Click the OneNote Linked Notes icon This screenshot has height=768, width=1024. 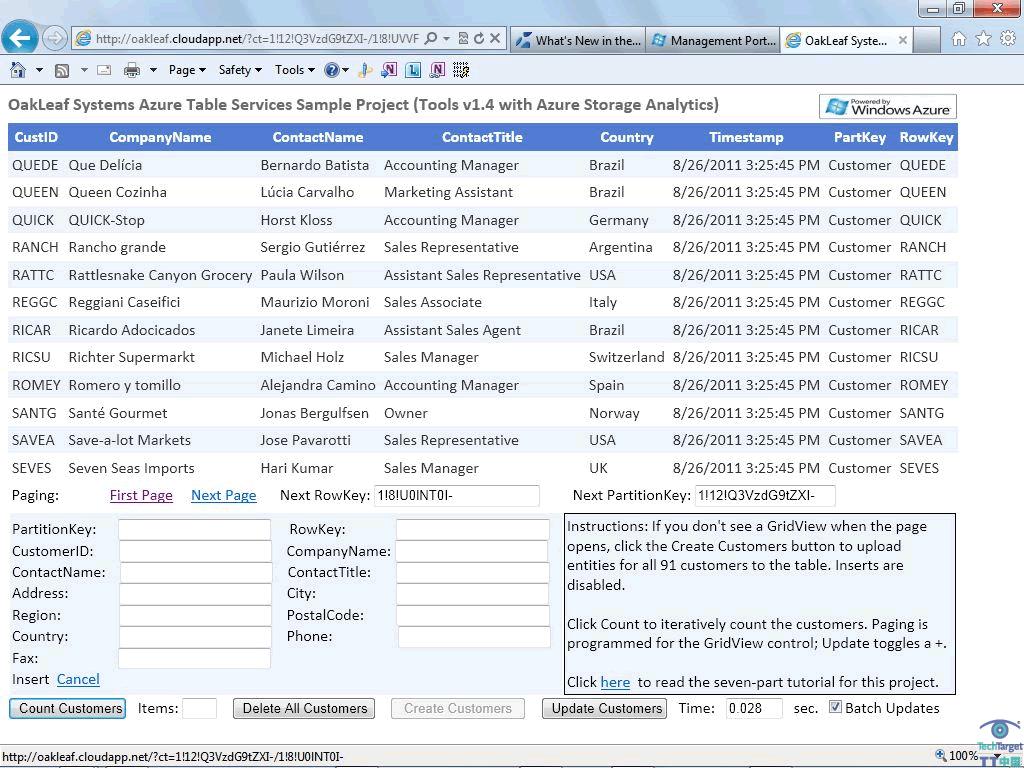point(438,70)
